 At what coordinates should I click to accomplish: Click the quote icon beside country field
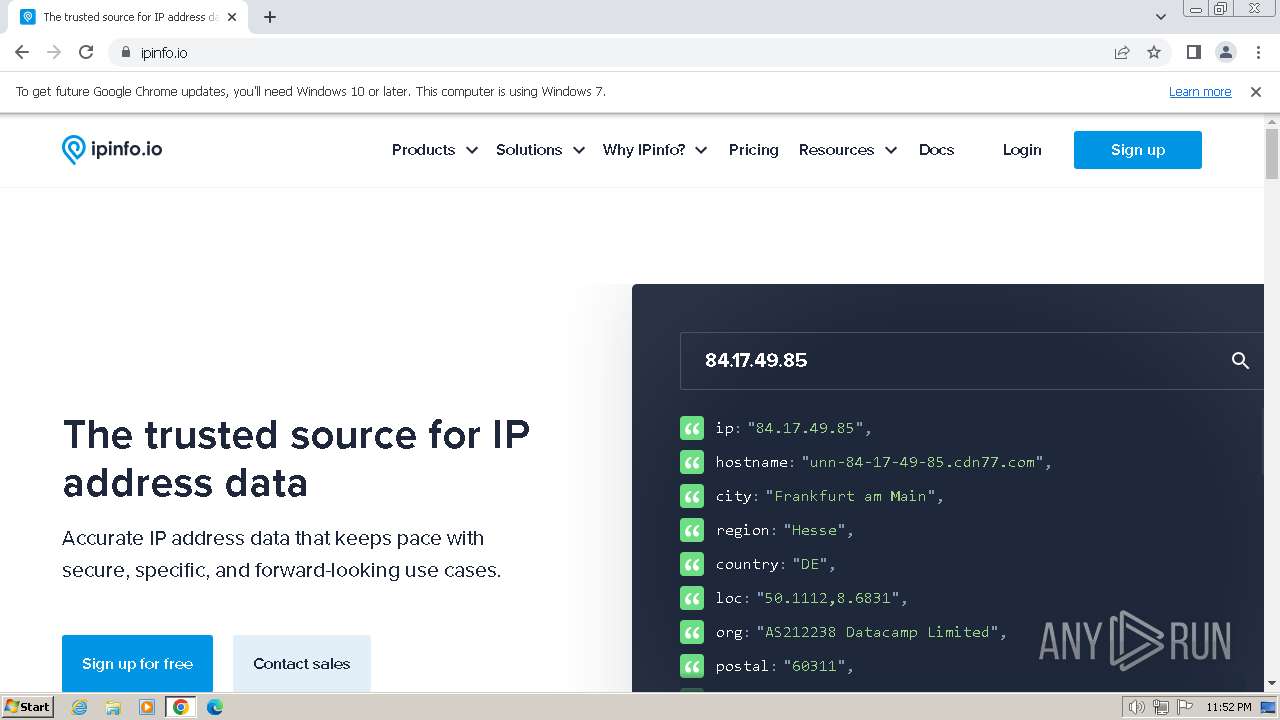coord(692,564)
